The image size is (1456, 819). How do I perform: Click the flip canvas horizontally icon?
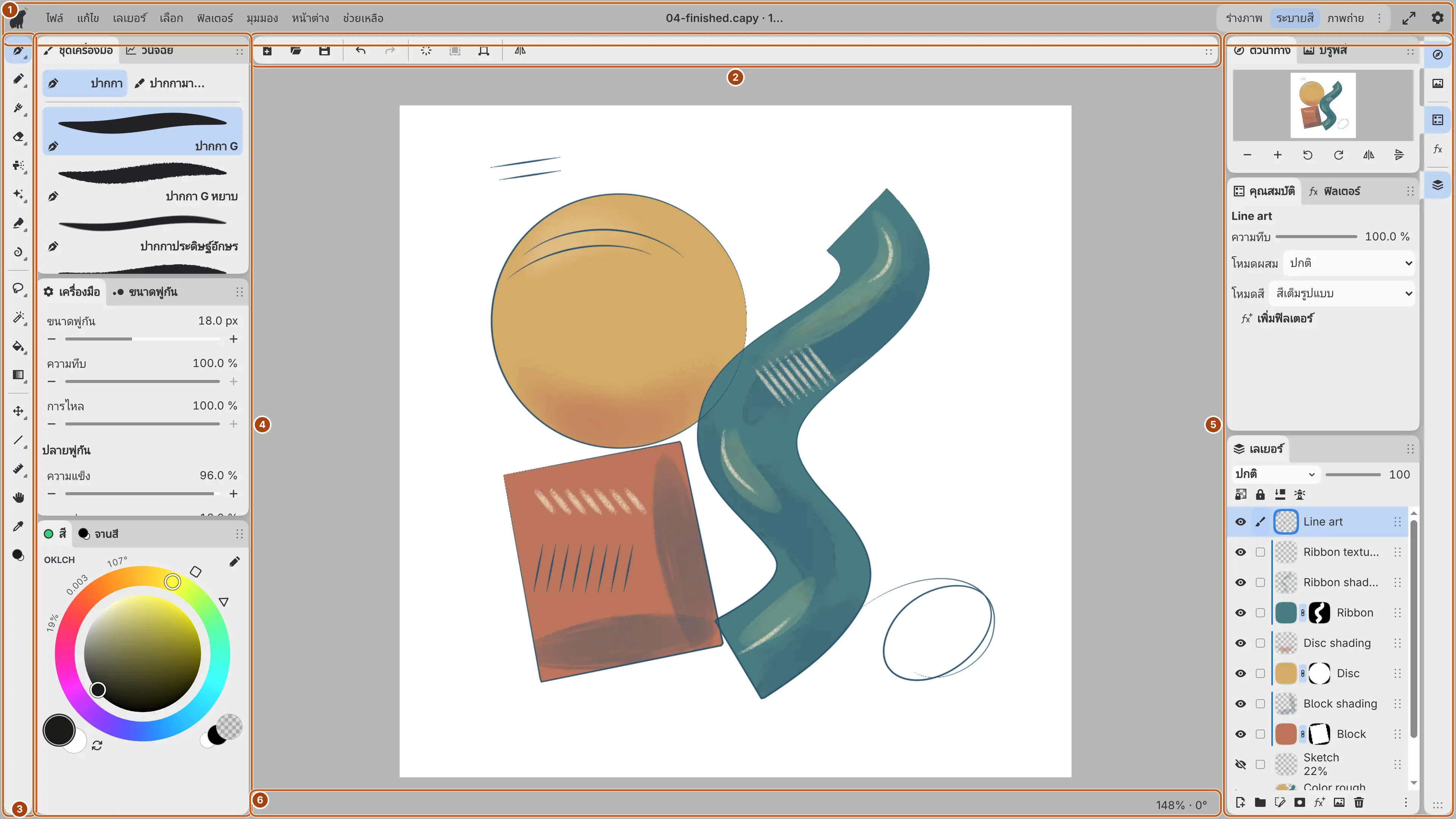(520, 51)
